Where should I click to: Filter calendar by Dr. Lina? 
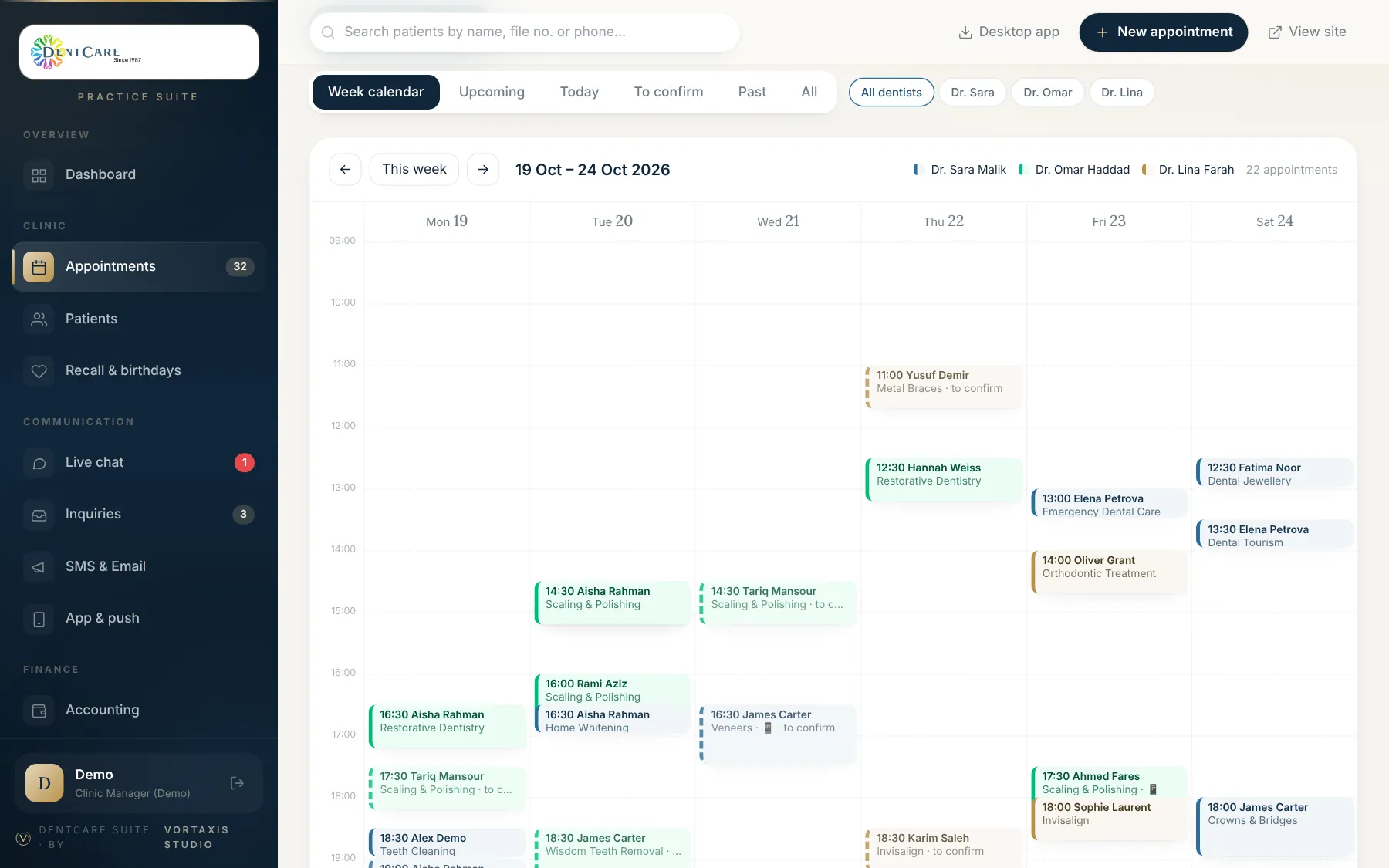coord(1121,93)
